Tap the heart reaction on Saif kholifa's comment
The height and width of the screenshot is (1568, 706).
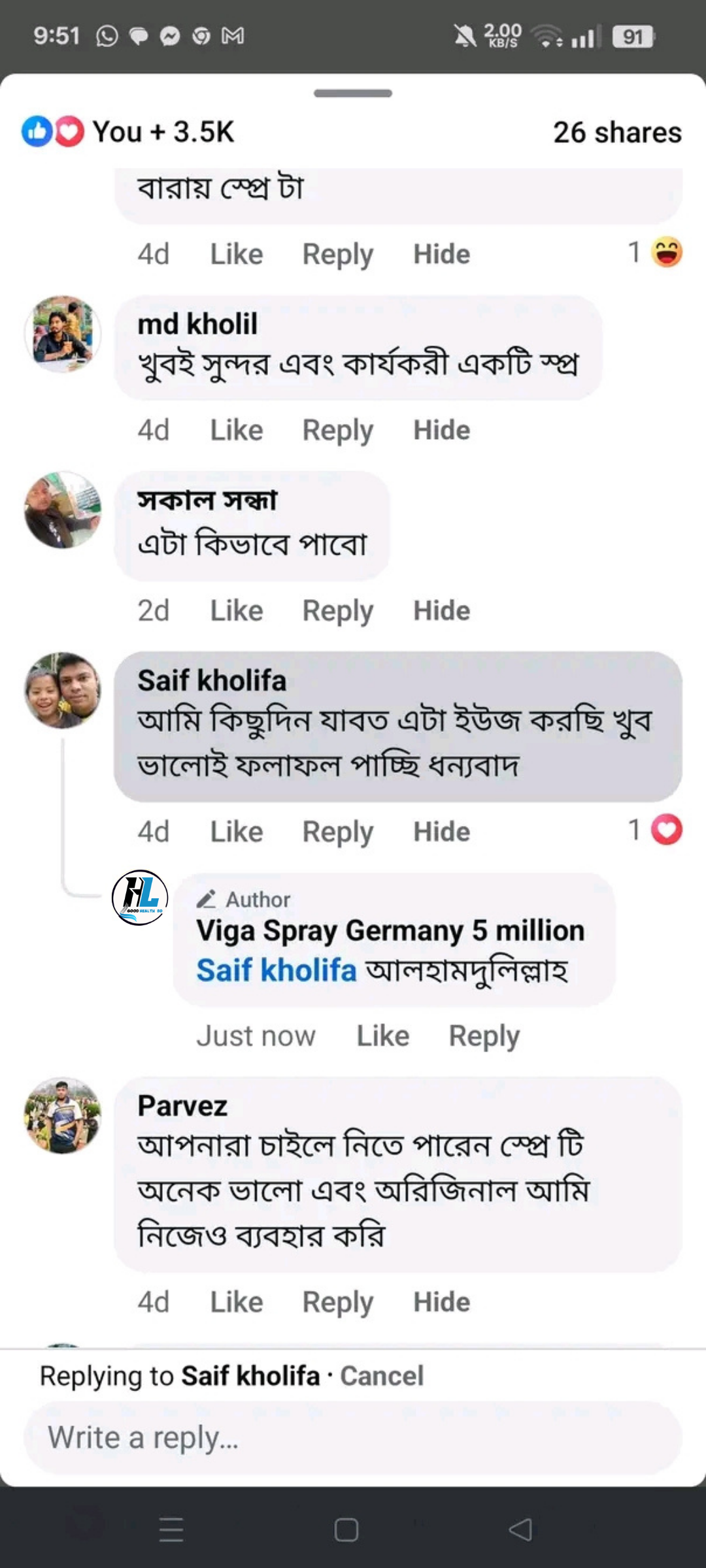667,830
